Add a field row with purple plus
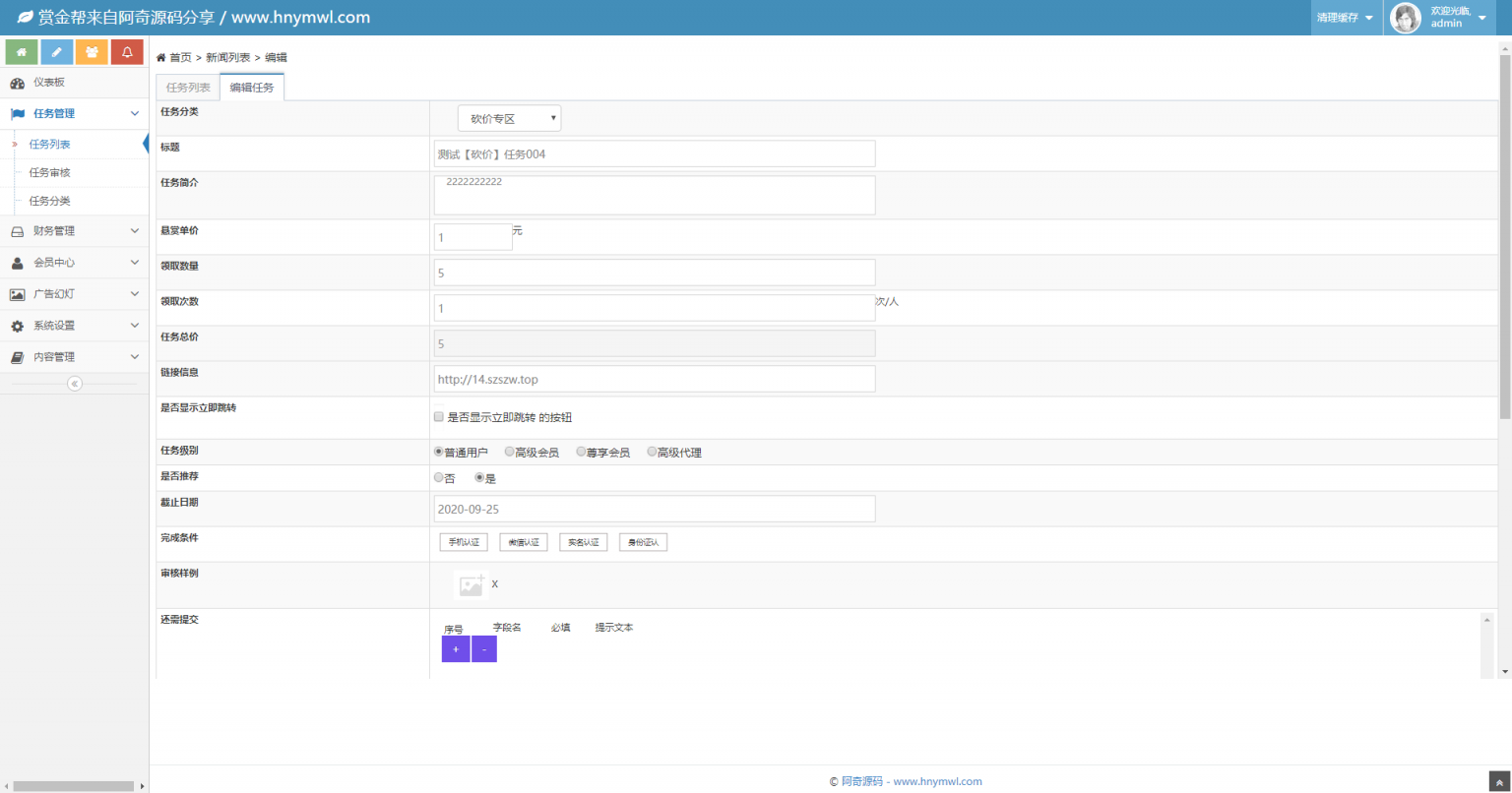 (x=456, y=649)
